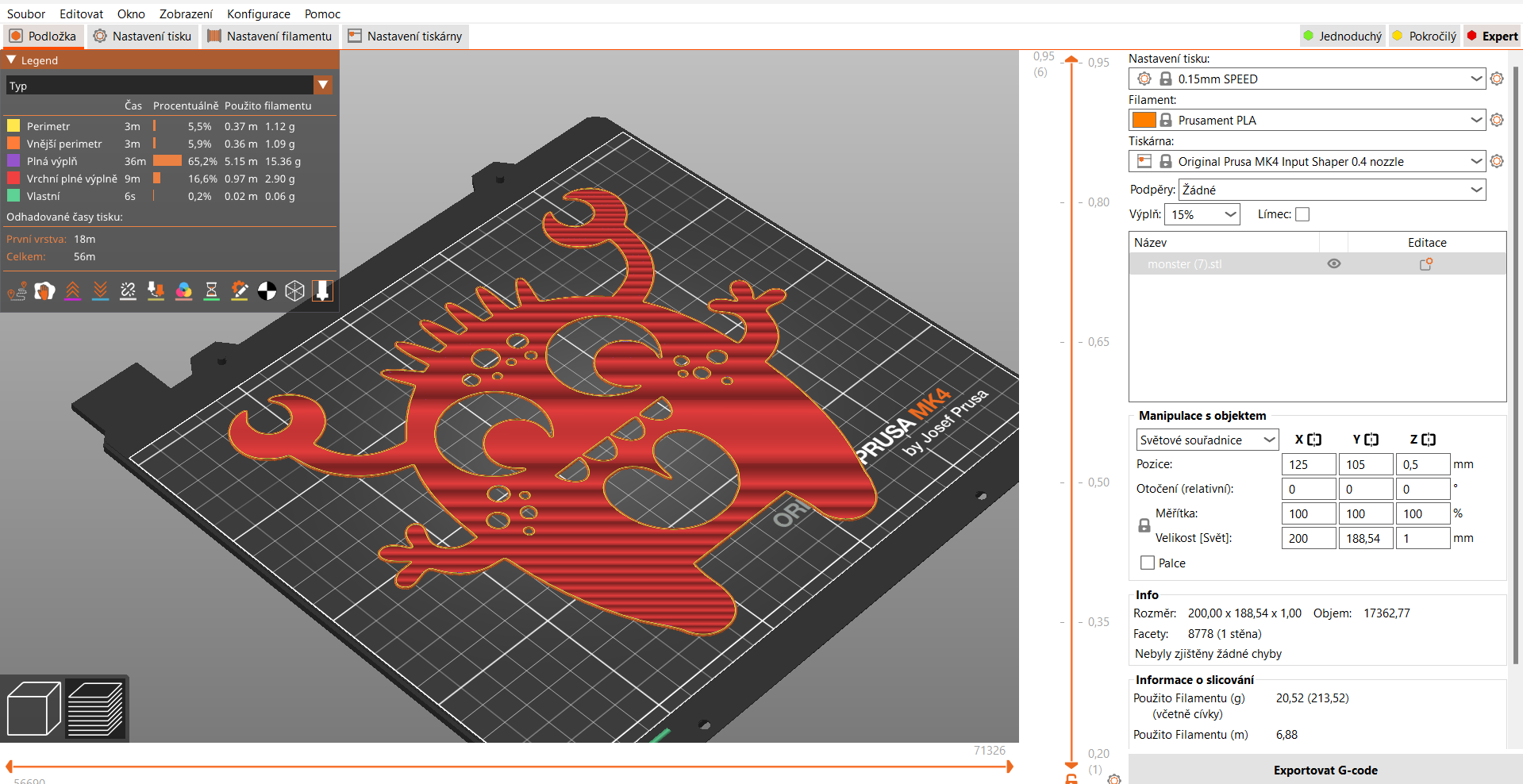
Task: Enable the Límec brim checkbox
Action: [1302, 214]
